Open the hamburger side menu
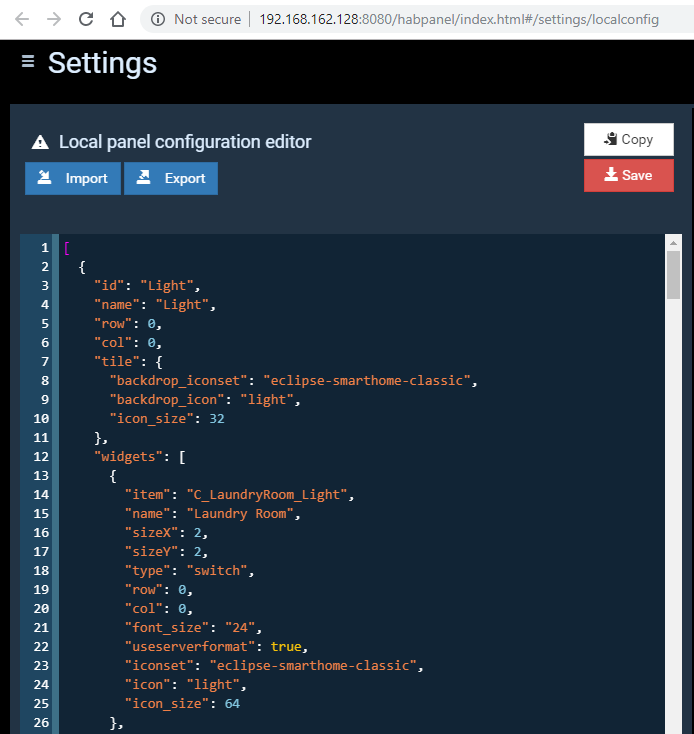The width and height of the screenshot is (694, 734). (28, 61)
